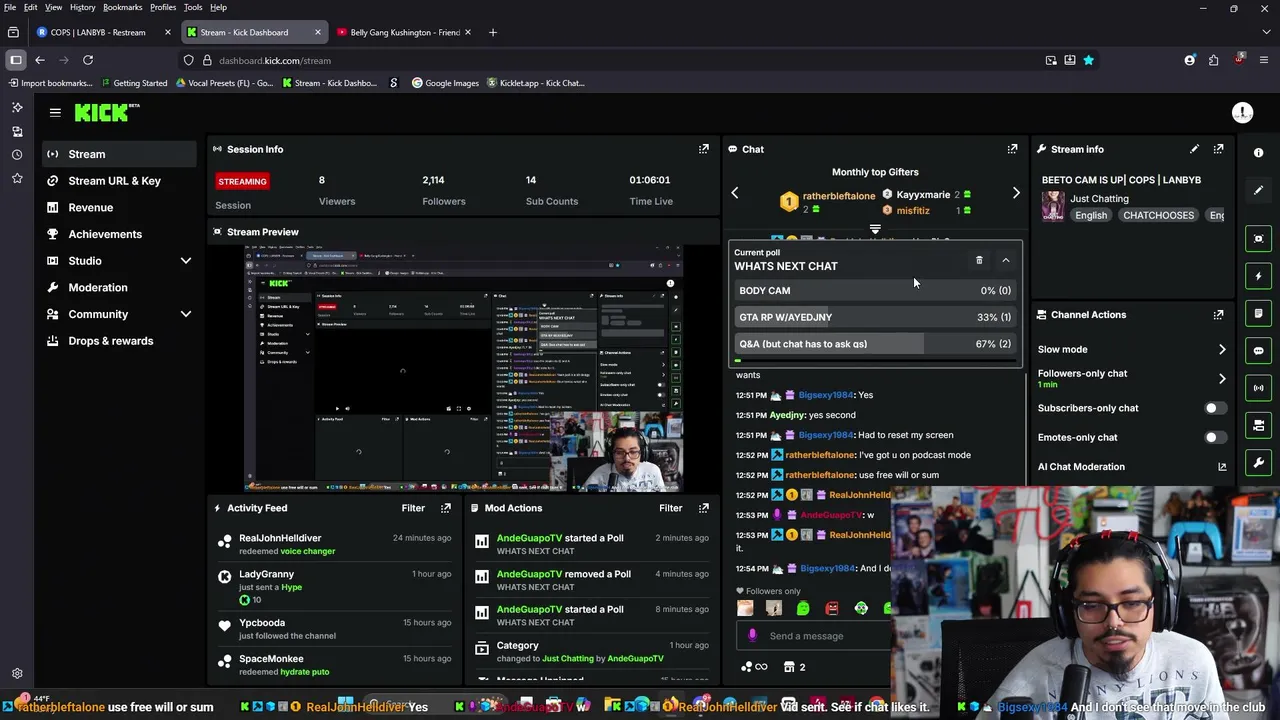Vote GTA RP W/AYEDJNY poll option
The image size is (1280, 720).
(x=875, y=317)
